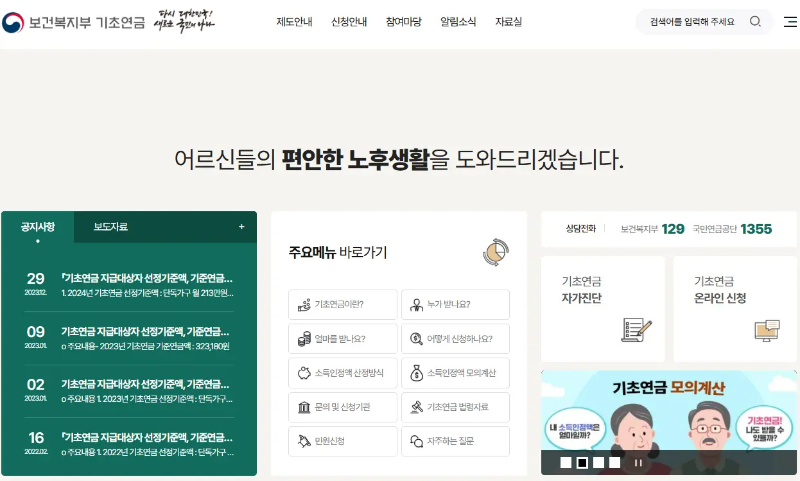Viewport: 800px width, 481px height.
Task: Click the pie chart icon beside 주요메뉴 바로가기
Action: click(x=496, y=252)
